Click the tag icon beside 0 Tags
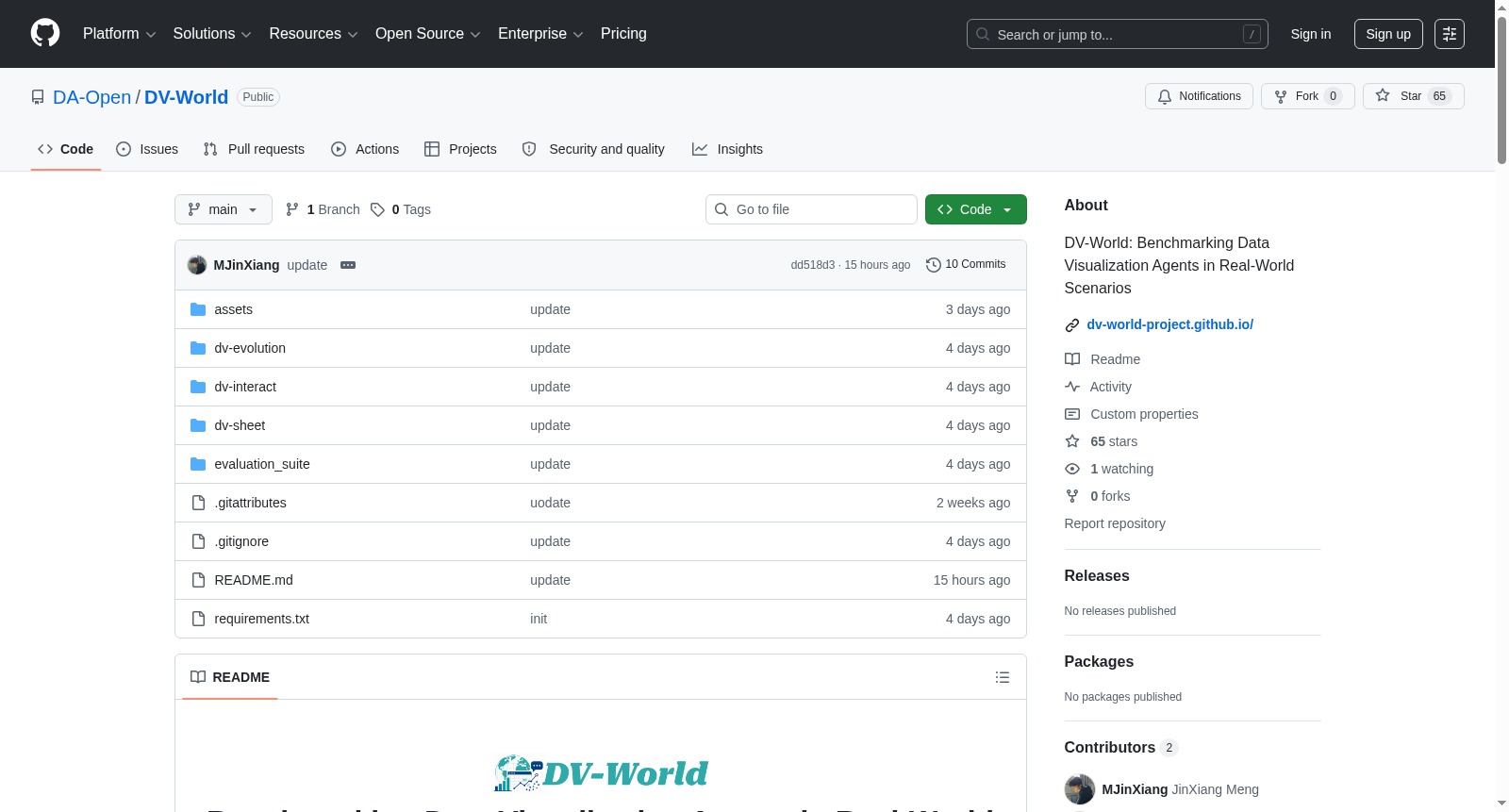The width and height of the screenshot is (1509, 812). click(x=377, y=209)
